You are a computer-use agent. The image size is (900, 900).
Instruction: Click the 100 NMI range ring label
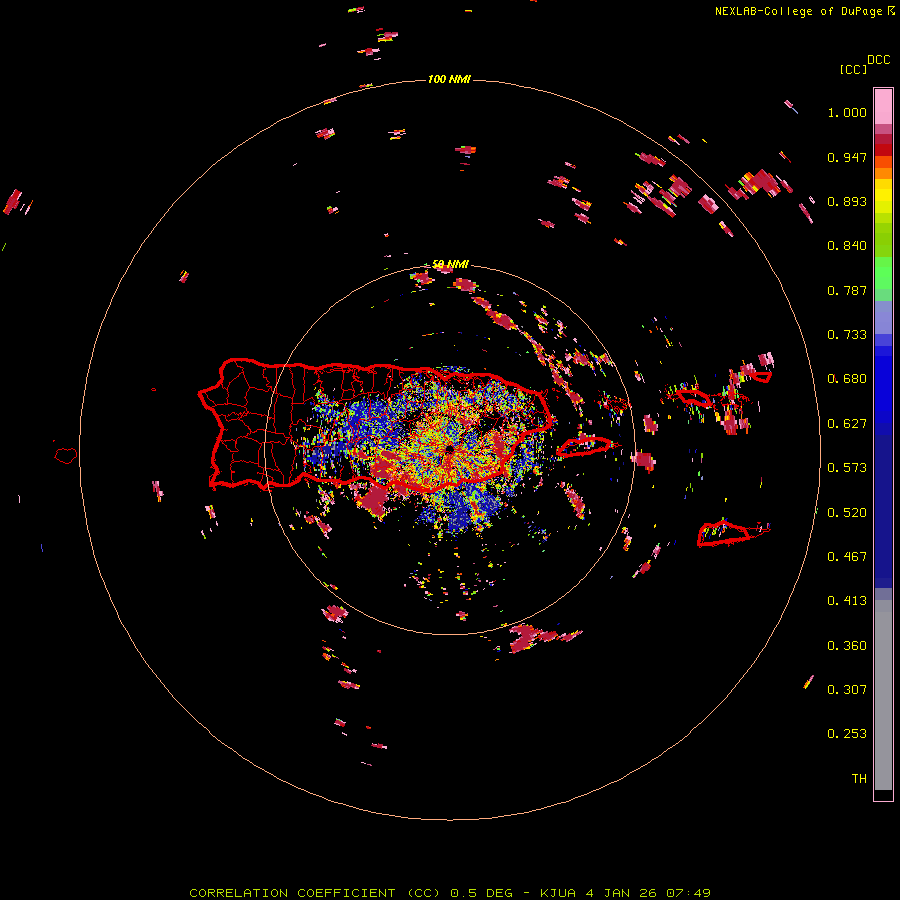449,79
